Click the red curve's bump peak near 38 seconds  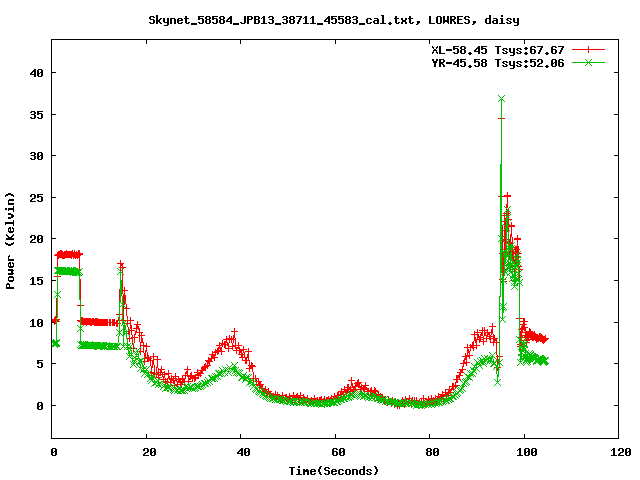coord(234,333)
